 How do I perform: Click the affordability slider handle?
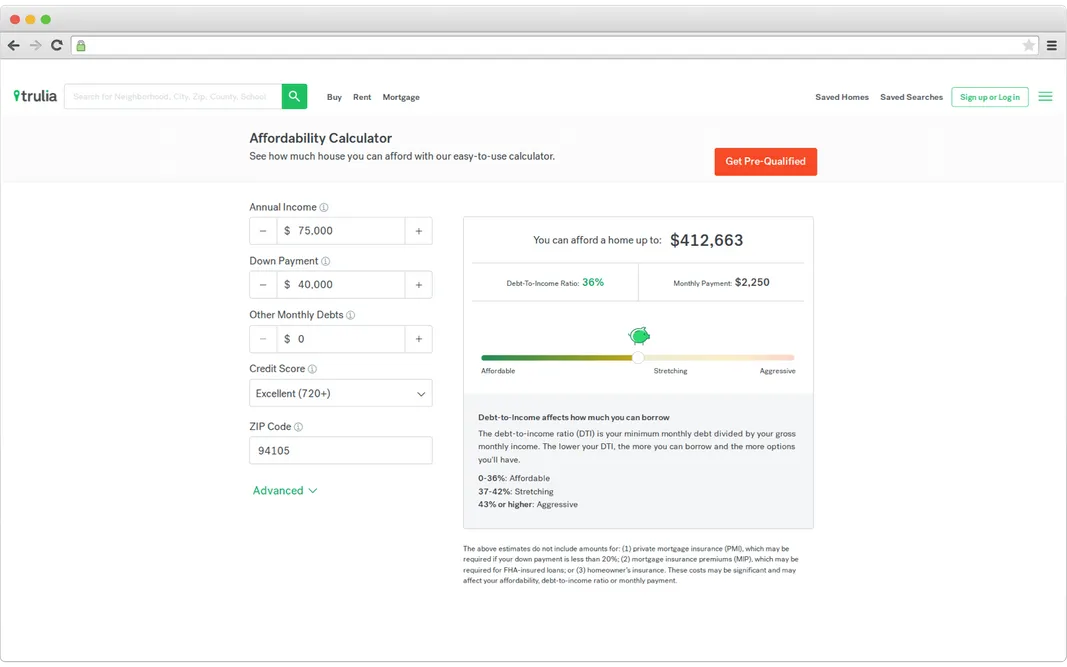pos(638,357)
